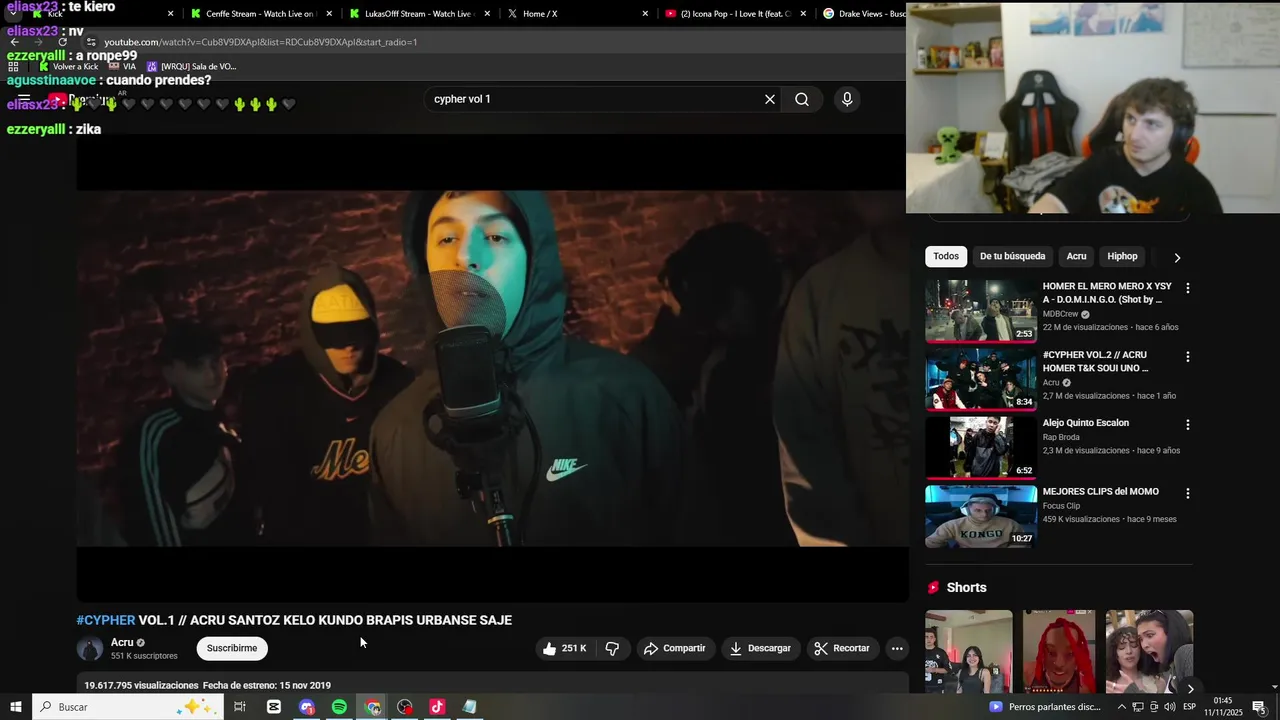Open the MDBCrew channel name

[x=1061, y=314]
